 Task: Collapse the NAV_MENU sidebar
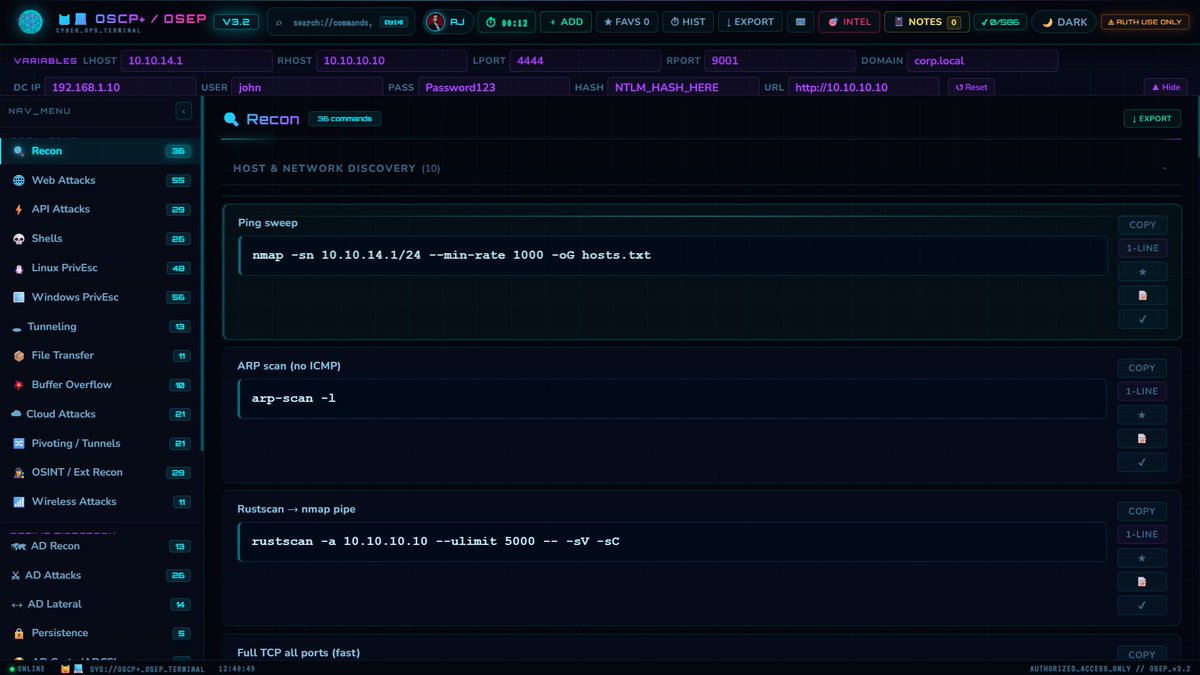pos(183,112)
